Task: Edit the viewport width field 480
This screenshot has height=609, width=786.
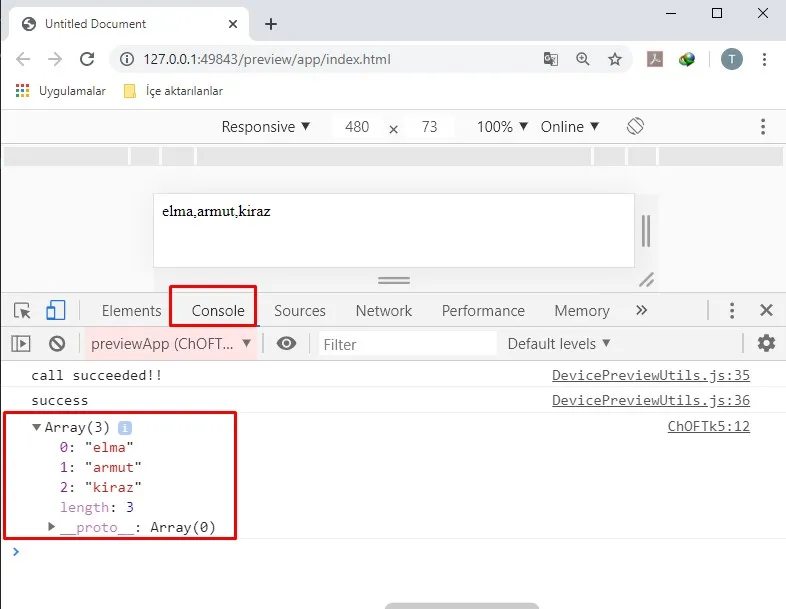Action: (x=357, y=127)
